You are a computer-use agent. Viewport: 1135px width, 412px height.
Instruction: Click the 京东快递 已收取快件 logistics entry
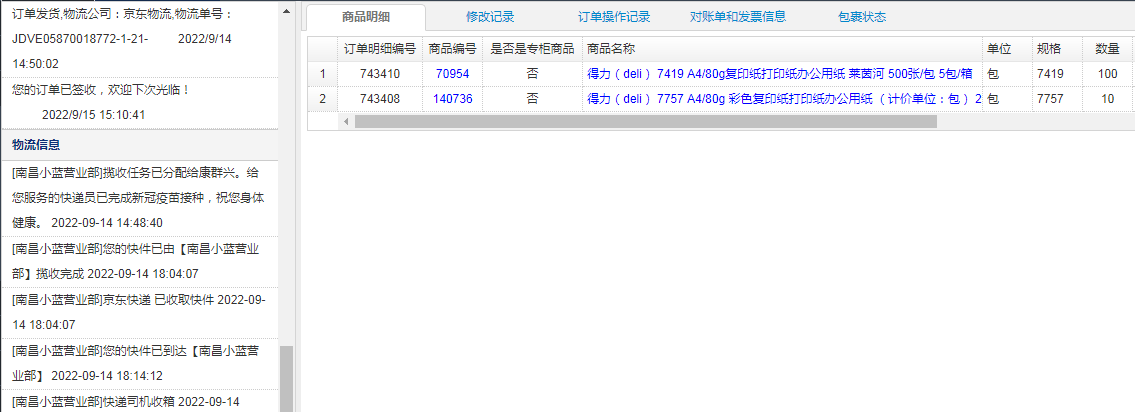click(140, 312)
